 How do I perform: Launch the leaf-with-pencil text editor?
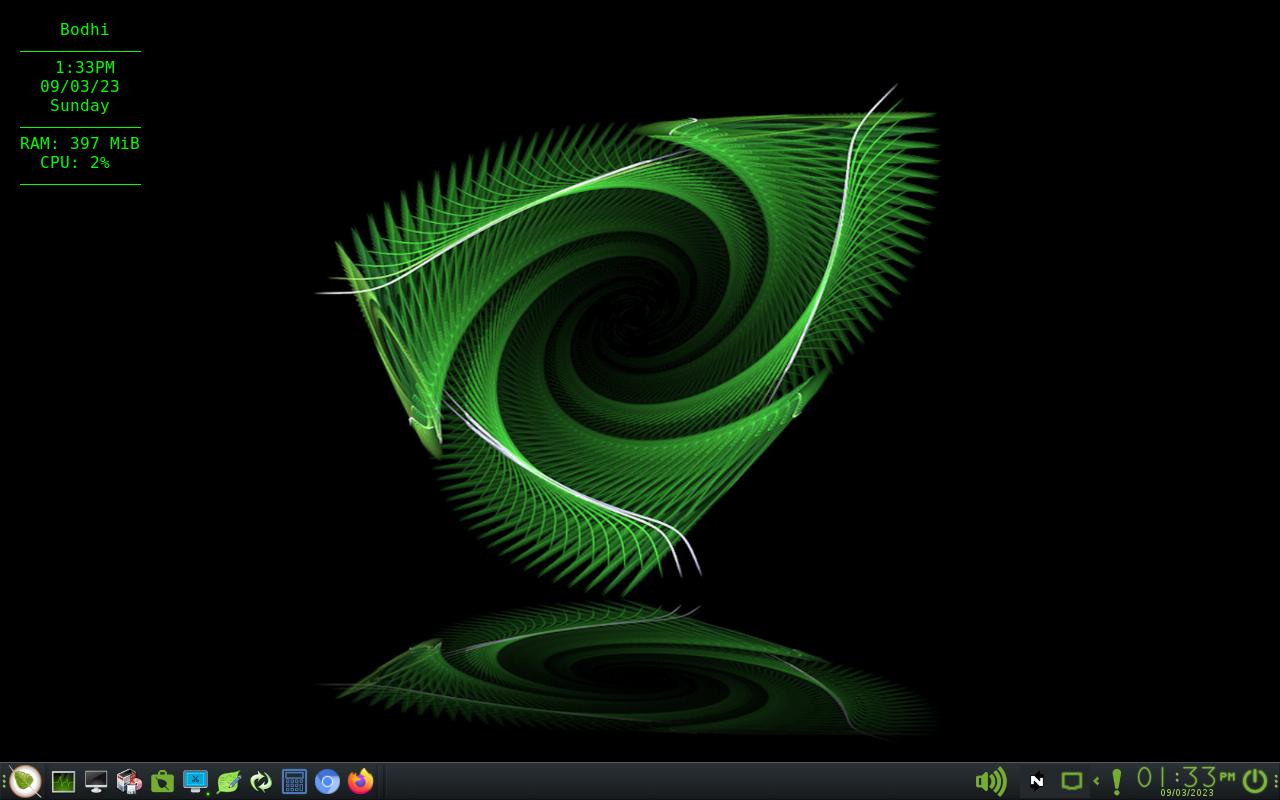[228, 781]
